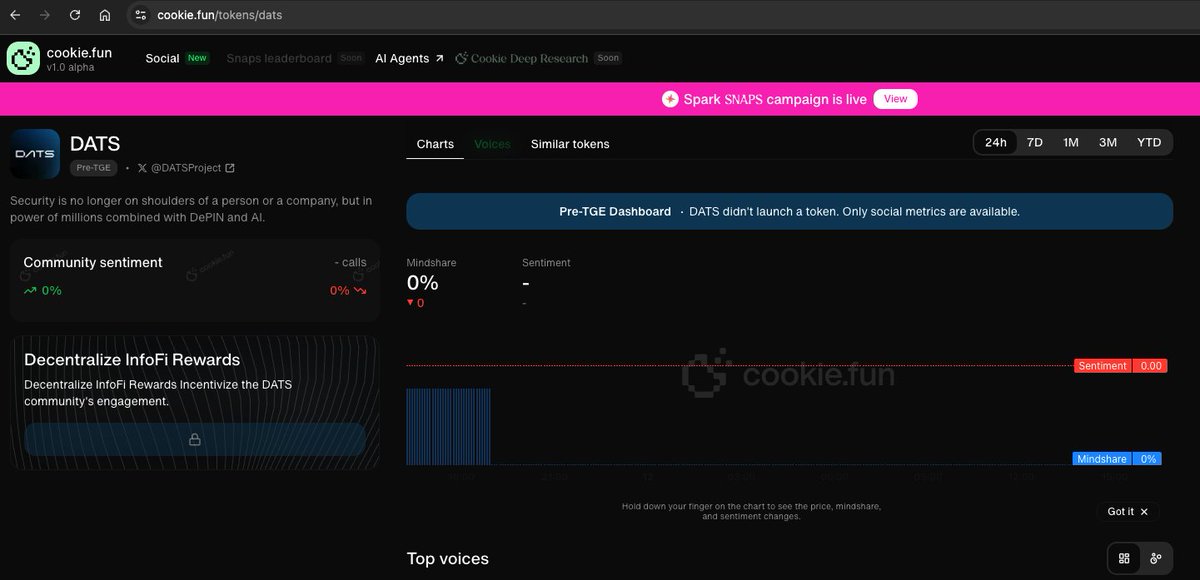The height and width of the screenshot is (580, 1200).
Task: Click the DATS token name heading
Action: tap(95, 144)
